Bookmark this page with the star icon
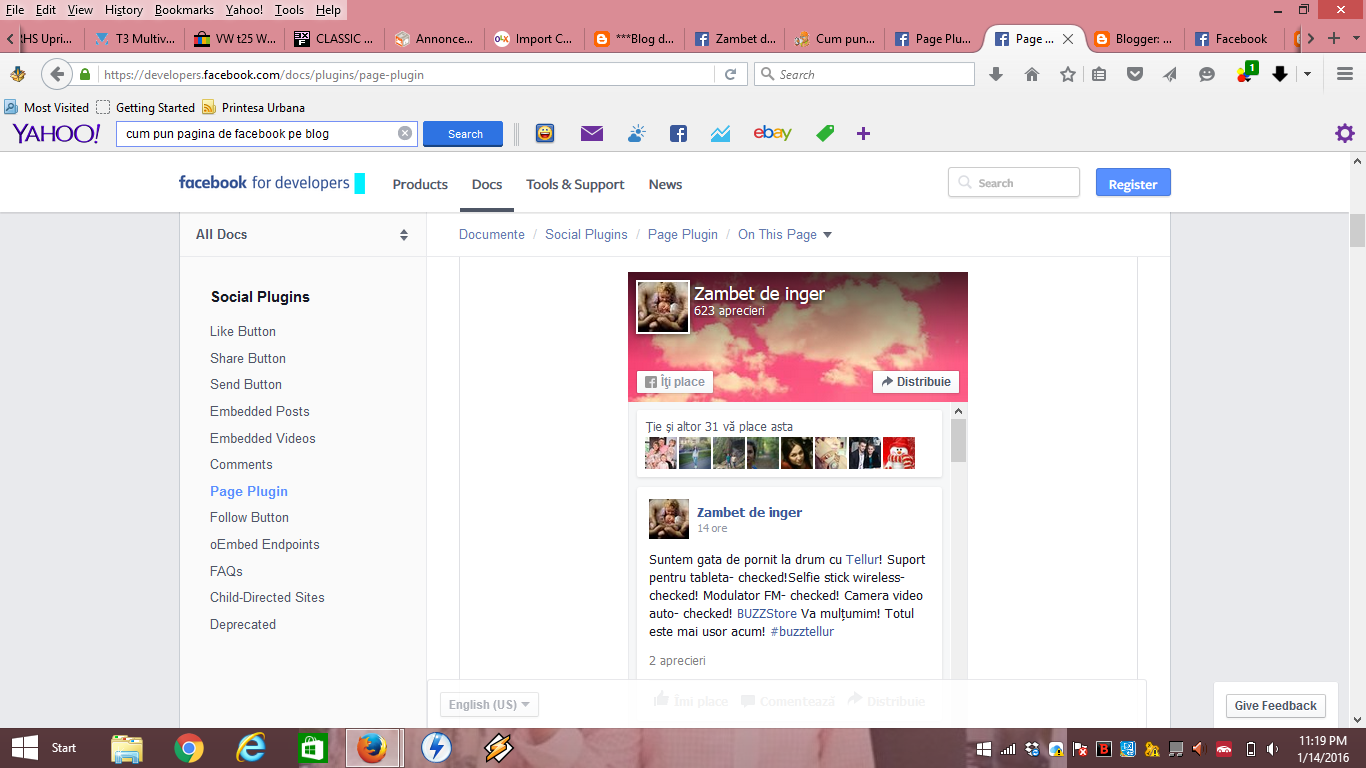The width and height of the screenshot is (1366, 768). [1068, 74]
